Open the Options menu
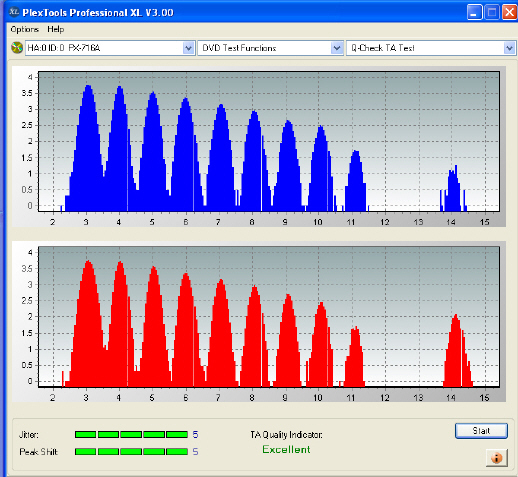This screenshot has height=477, width=518. click(24, 29)
